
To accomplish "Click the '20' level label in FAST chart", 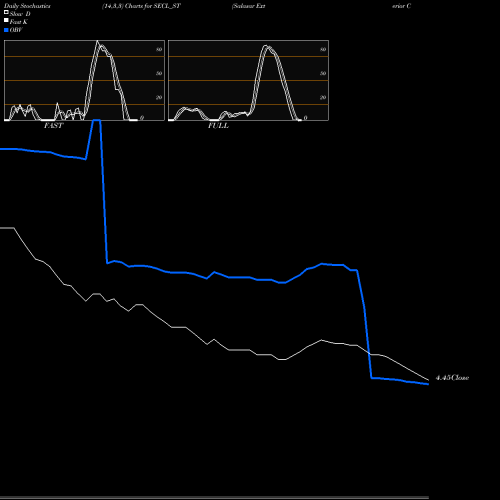I will [159, 97].
